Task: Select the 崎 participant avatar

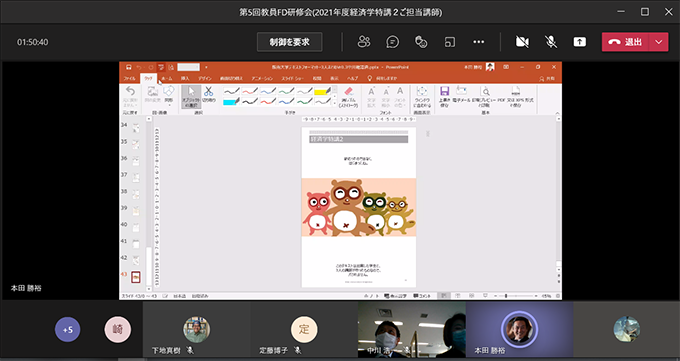Action: (x=118, y=330)
